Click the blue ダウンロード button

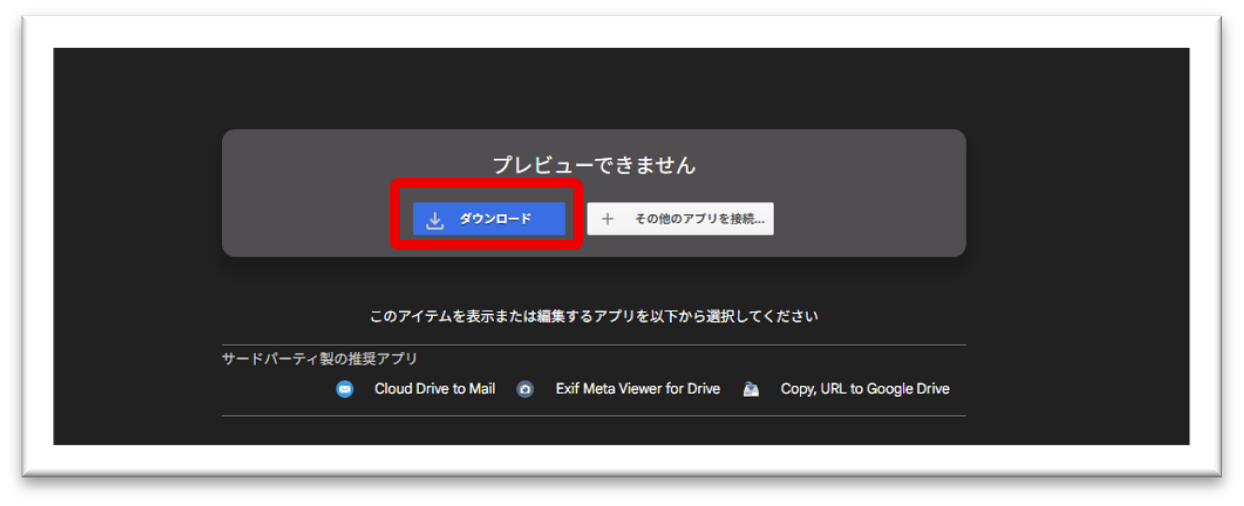[489, 219]
